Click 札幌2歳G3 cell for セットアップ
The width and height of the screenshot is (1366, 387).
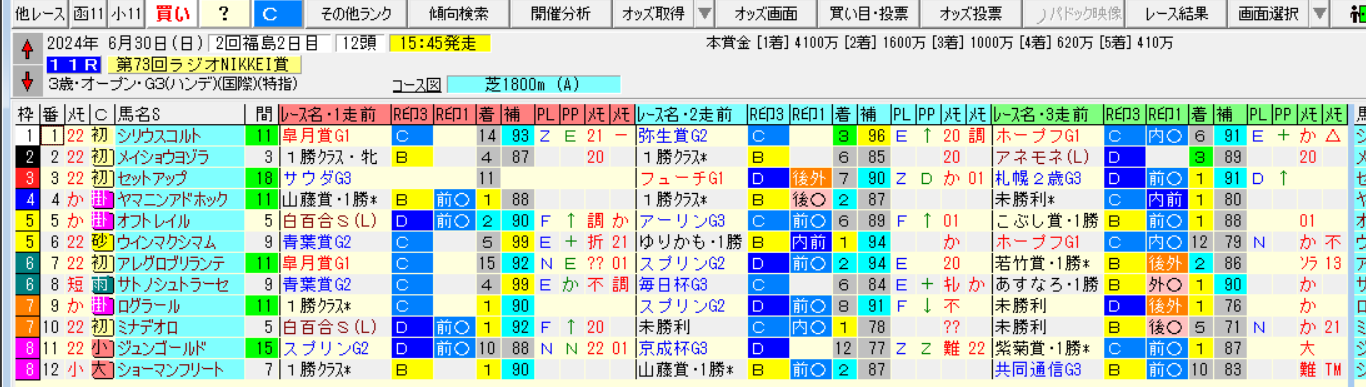[x=1047, y=178]
